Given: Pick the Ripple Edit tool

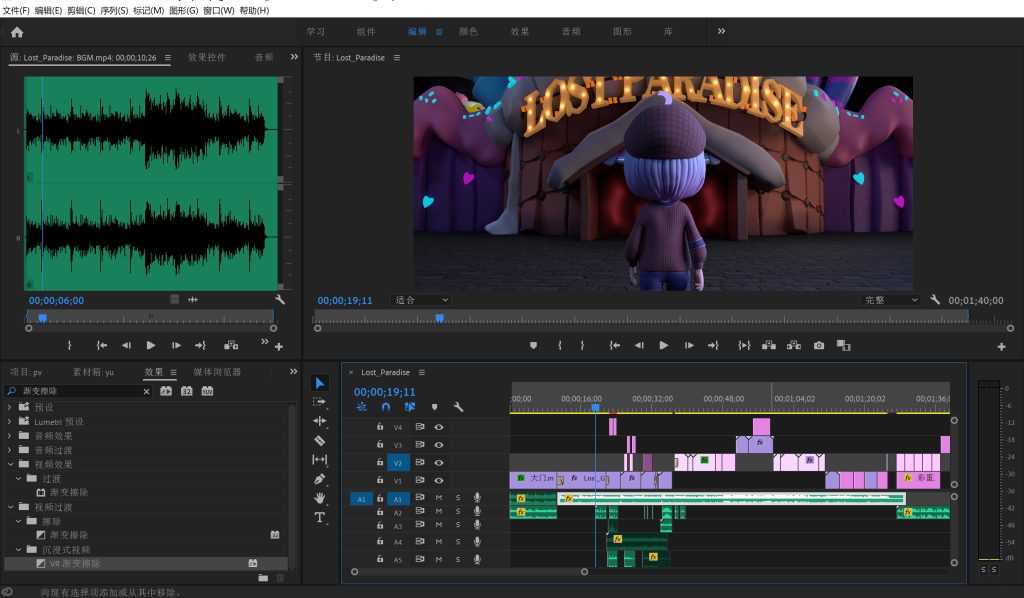Looking at the screenshot, I should pyautogui.click(x=319, y=421).
